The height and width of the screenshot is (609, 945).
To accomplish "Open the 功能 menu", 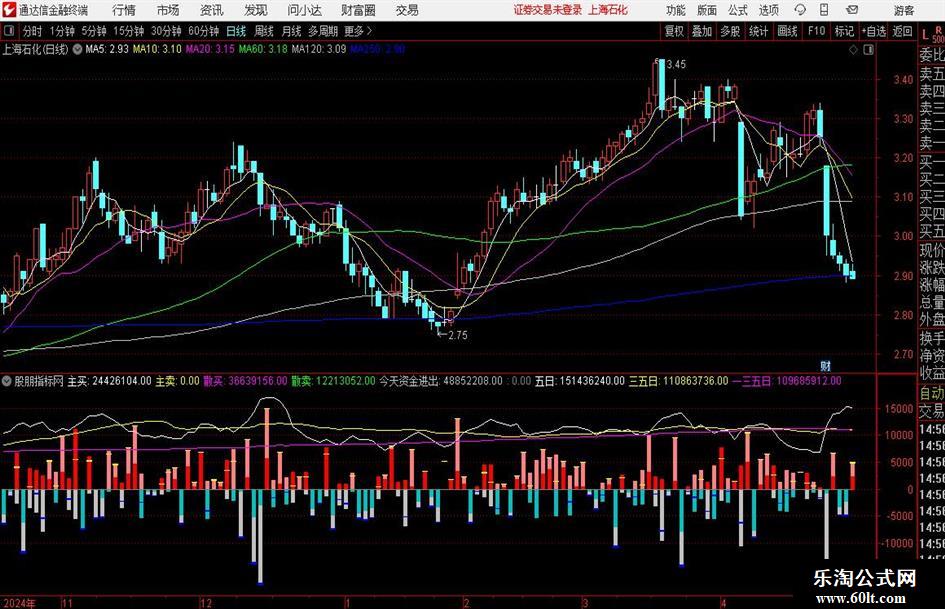I will (676, 10).
